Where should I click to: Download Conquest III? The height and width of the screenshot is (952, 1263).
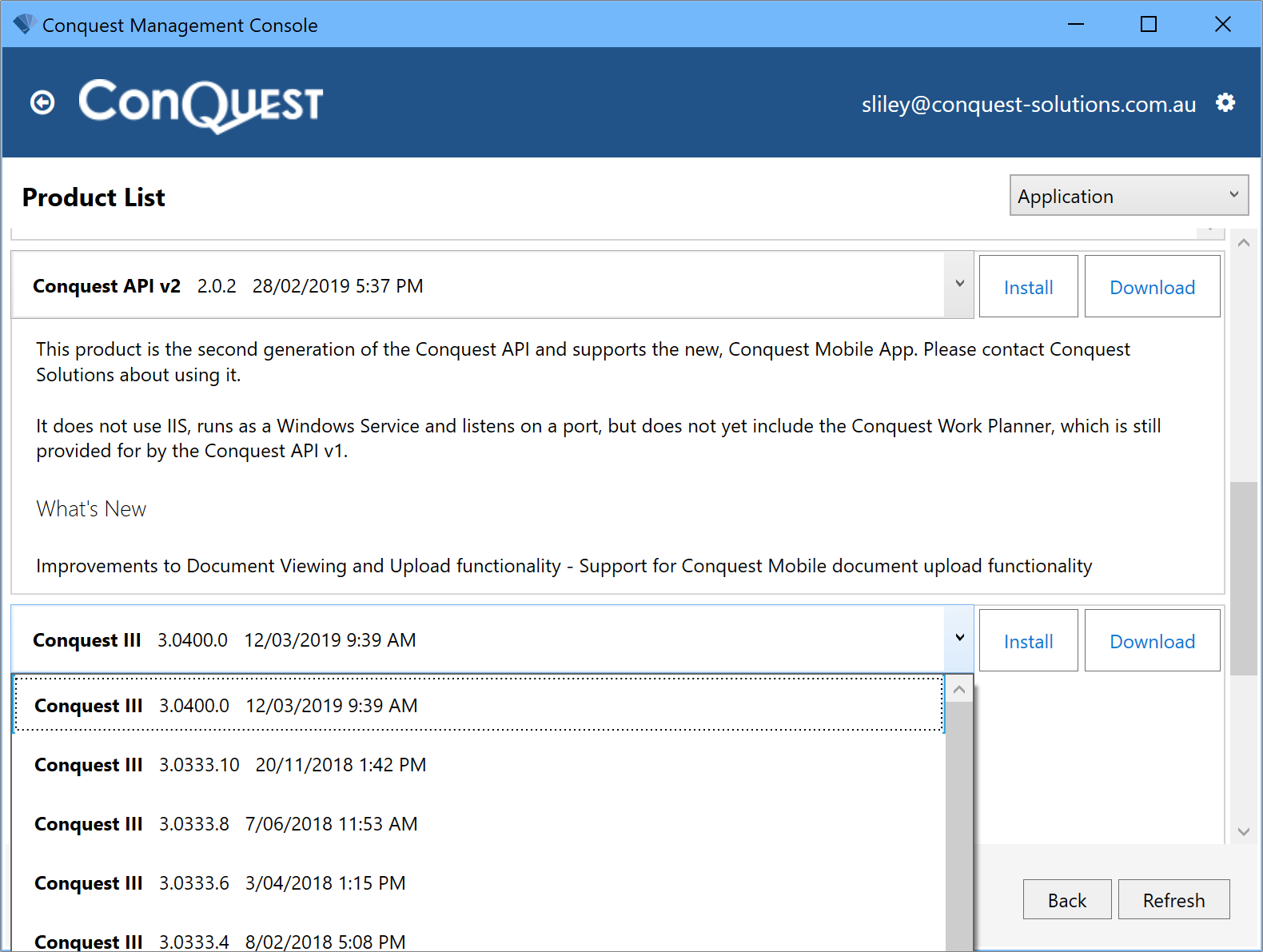(x=1152, y=641)
